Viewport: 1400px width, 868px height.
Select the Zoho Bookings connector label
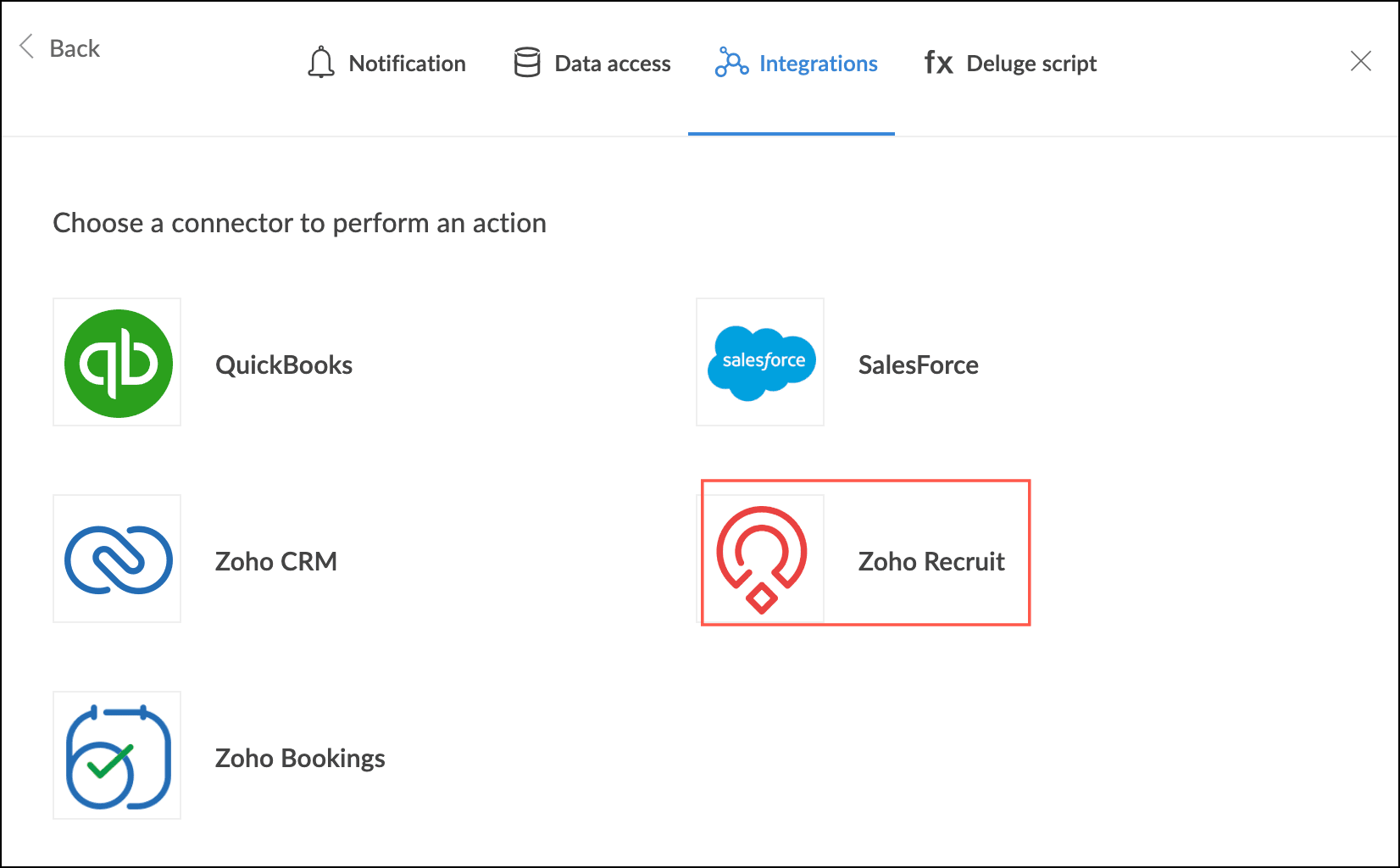point(300,759)
